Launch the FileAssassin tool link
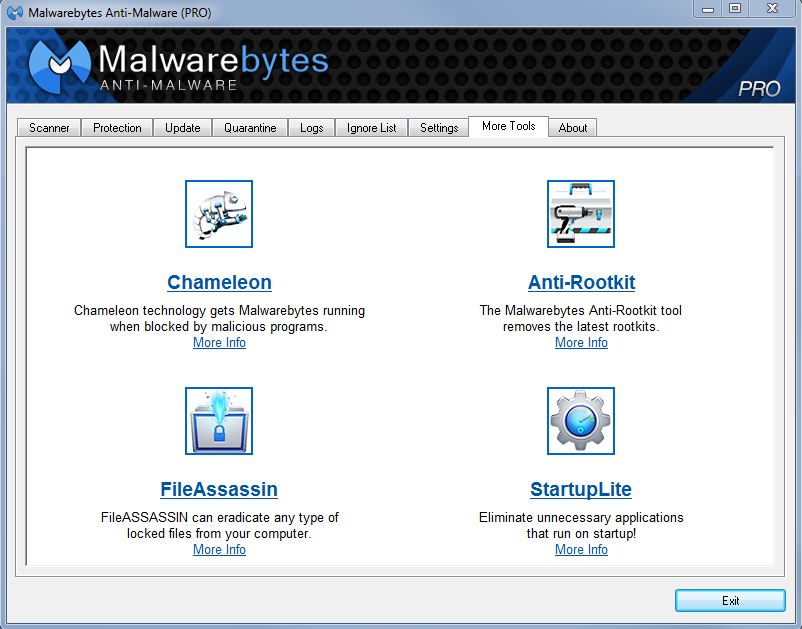 click(x=219, y=489)
